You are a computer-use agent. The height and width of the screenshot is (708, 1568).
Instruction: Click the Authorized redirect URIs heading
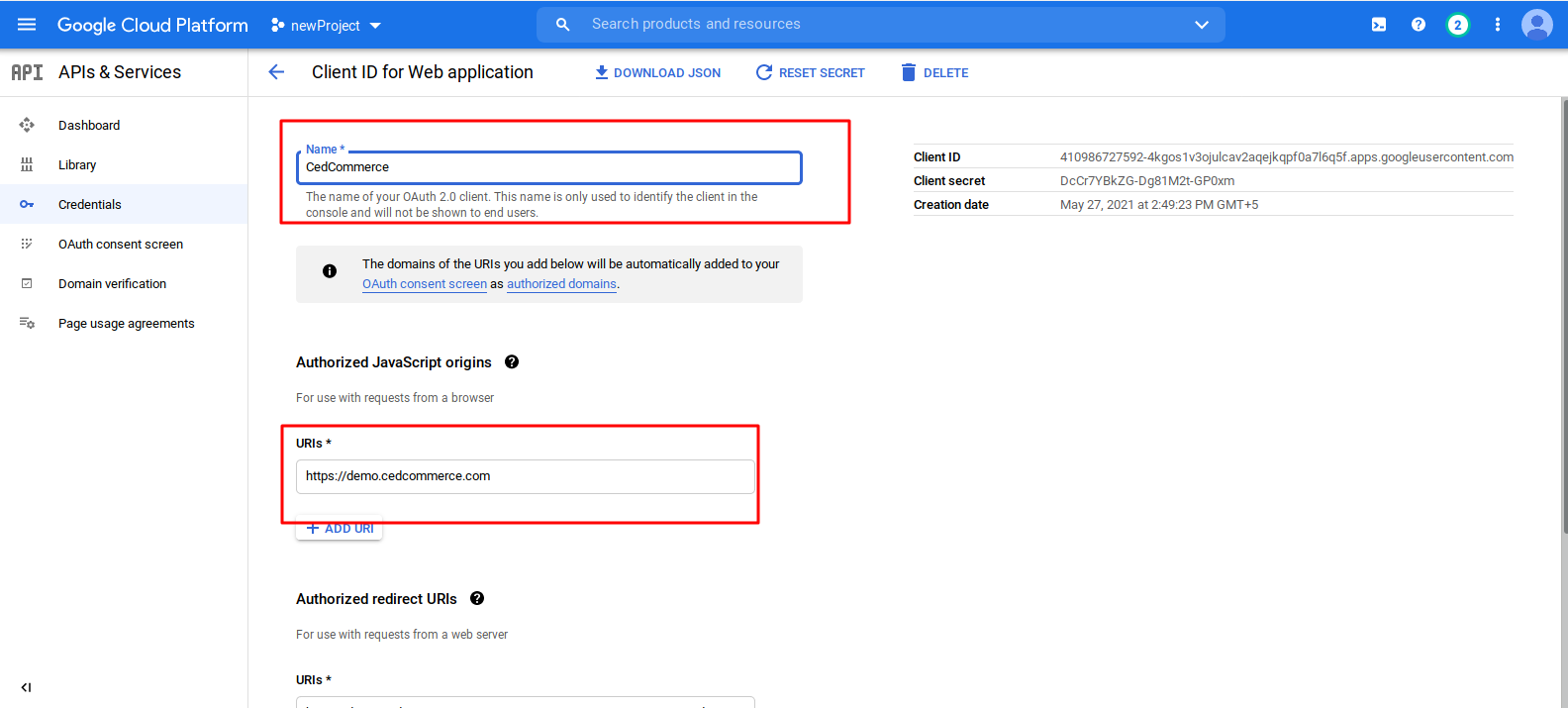pyautogui.click(x=376, y=599)
